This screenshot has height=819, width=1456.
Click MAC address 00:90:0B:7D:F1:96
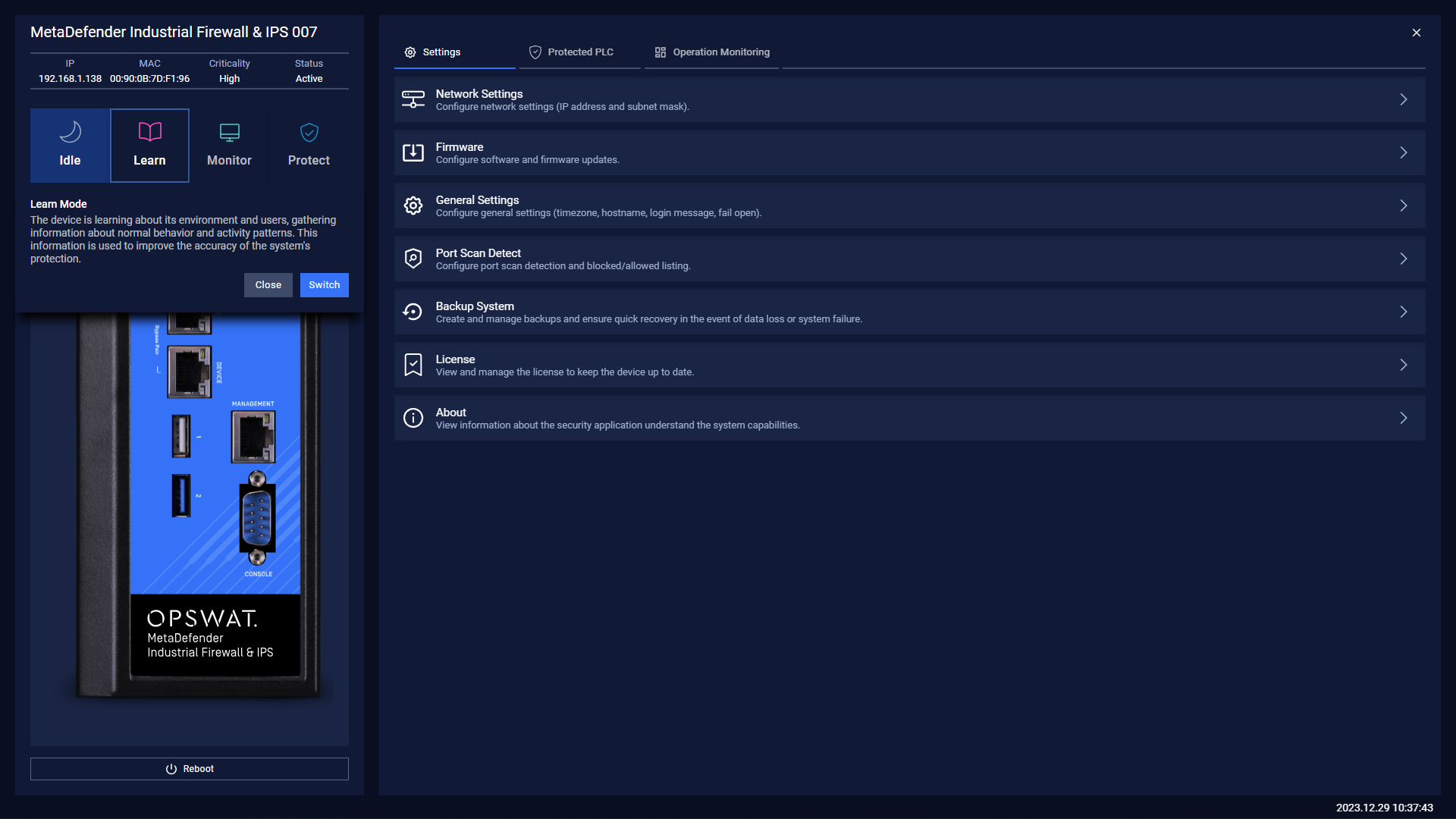point(149,79)
